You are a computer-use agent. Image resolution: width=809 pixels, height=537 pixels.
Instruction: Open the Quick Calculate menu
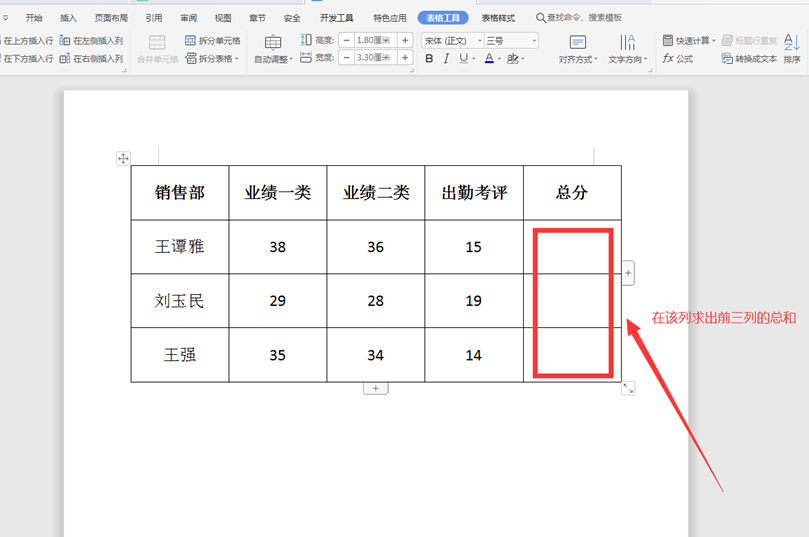pyautogui.click(x=689, y=41)
